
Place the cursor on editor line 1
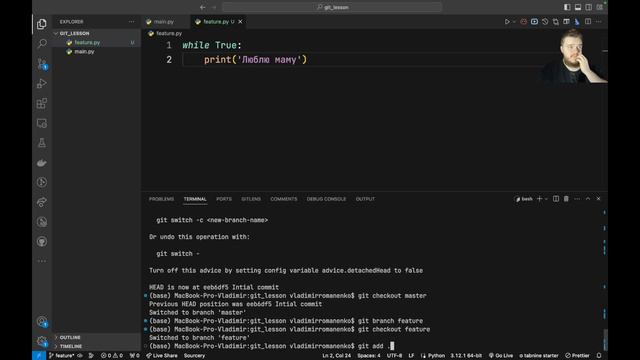coord(212,45)
